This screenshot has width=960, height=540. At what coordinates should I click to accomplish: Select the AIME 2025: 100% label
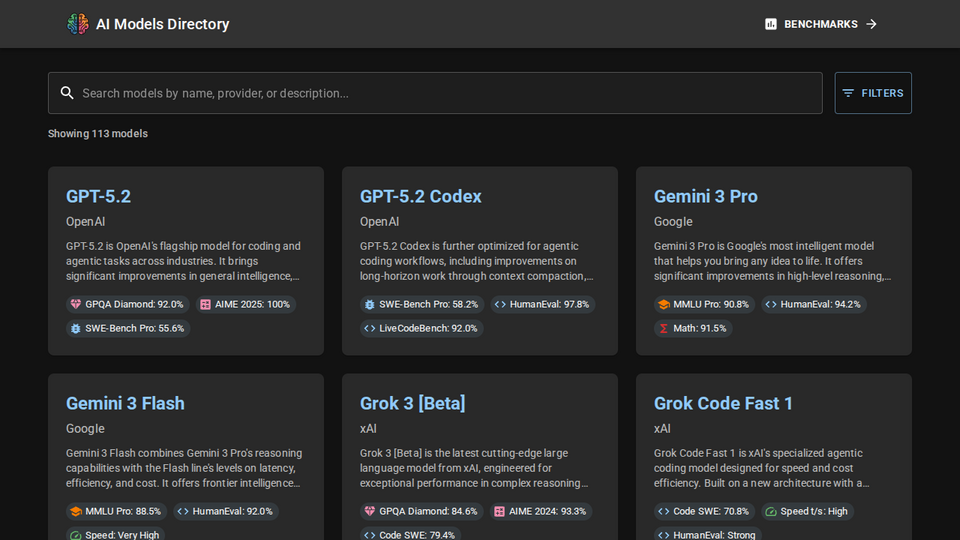click(x=252, y=304)
